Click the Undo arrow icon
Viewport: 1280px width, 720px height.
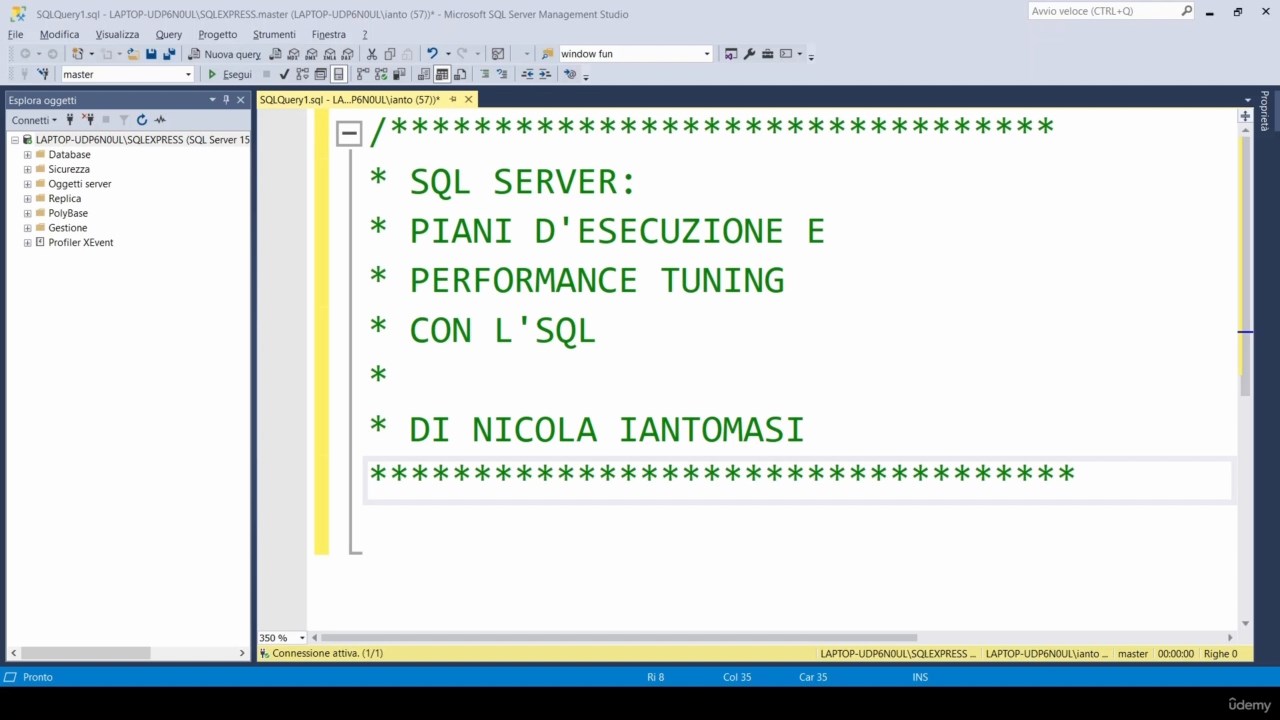(432, 54)
